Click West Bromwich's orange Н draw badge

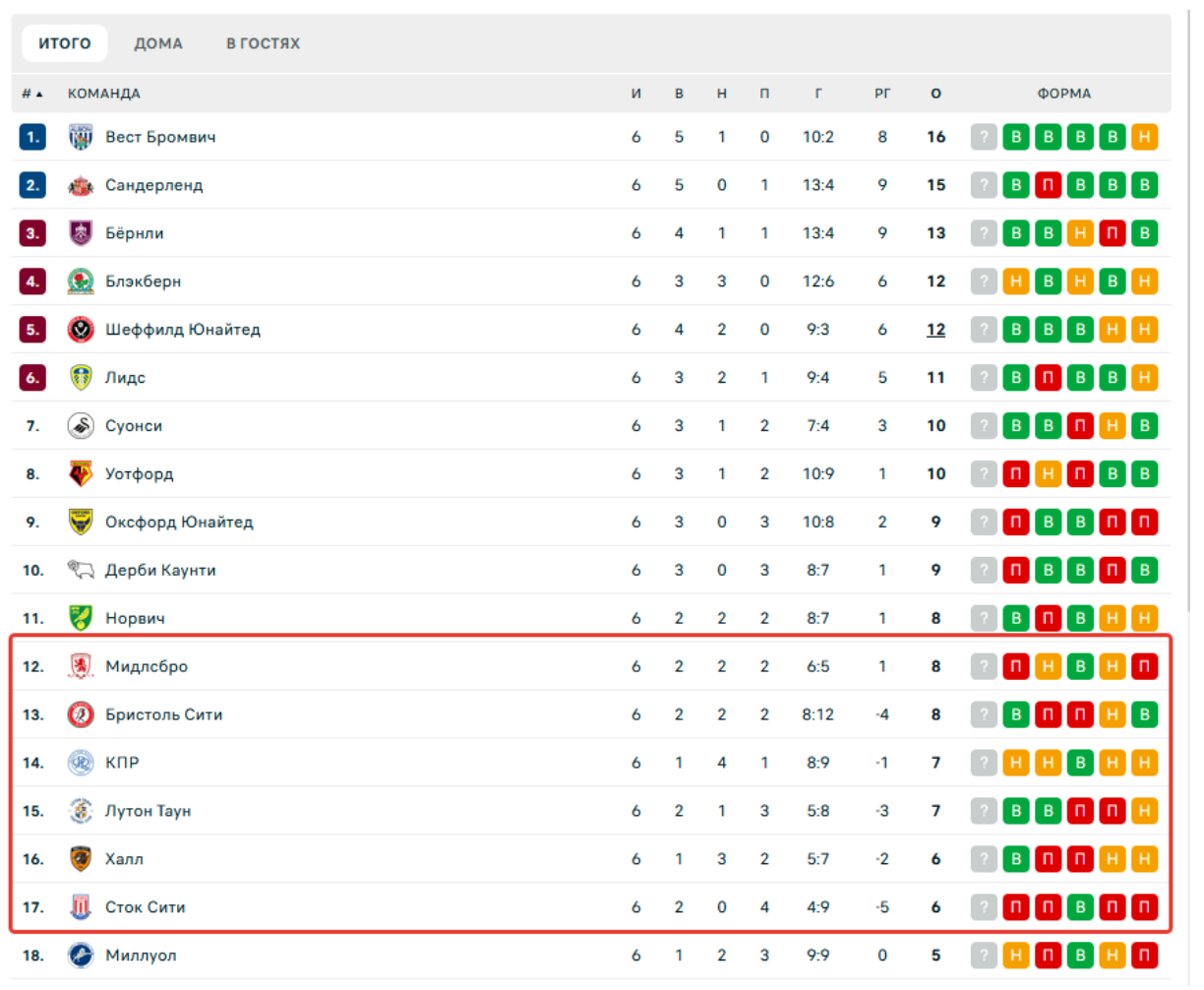1144,137
